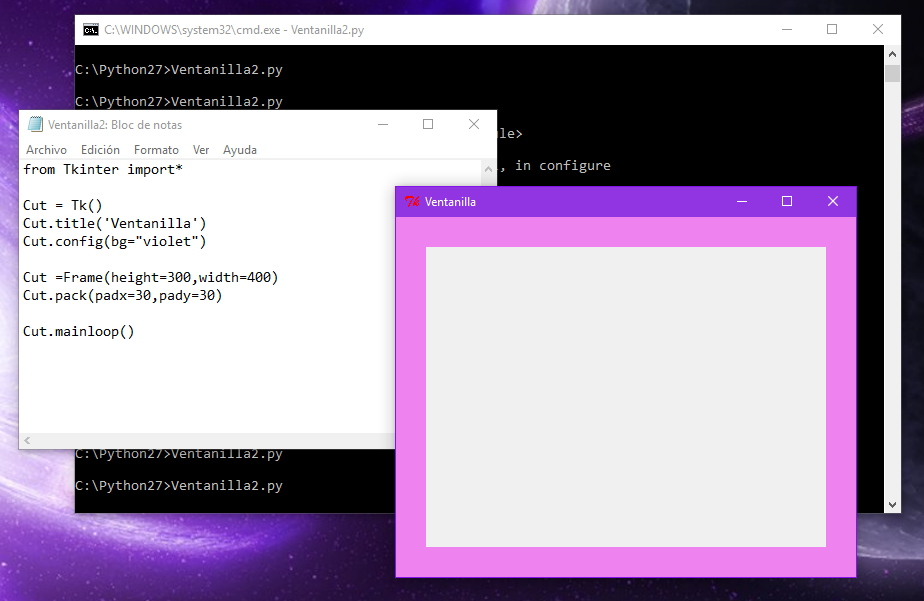This screenshot has width=924, height=601.
Task: Click the console's vertical scrollbar thumb
Action: 892,75
